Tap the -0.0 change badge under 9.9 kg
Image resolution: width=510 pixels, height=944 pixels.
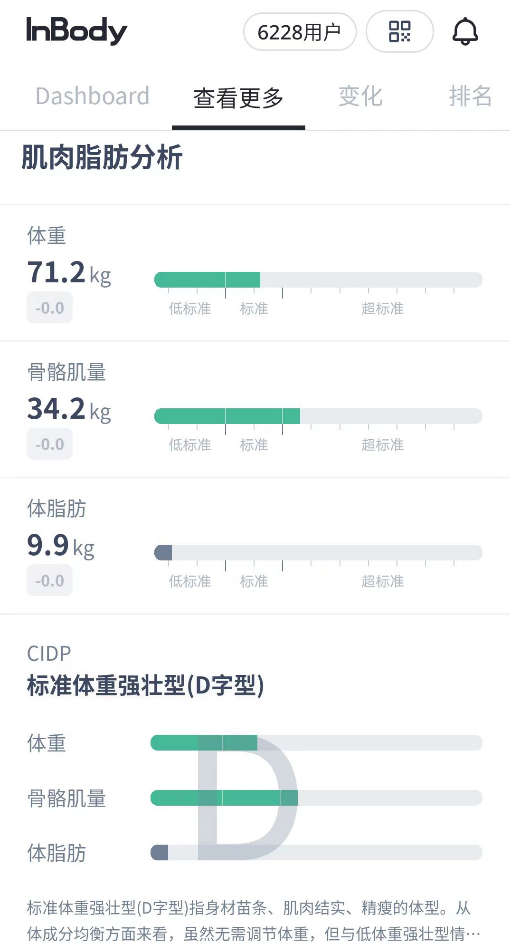coord(49,581)
